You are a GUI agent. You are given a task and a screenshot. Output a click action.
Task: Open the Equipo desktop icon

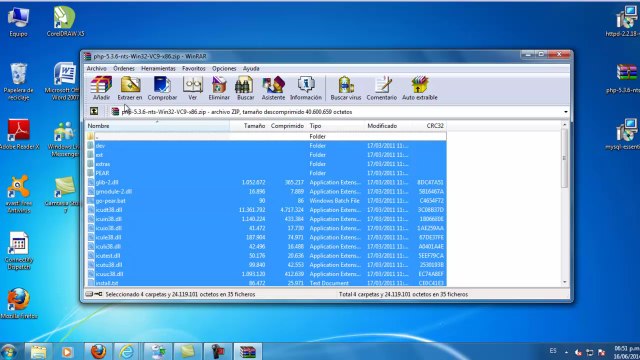pos(18,22)
